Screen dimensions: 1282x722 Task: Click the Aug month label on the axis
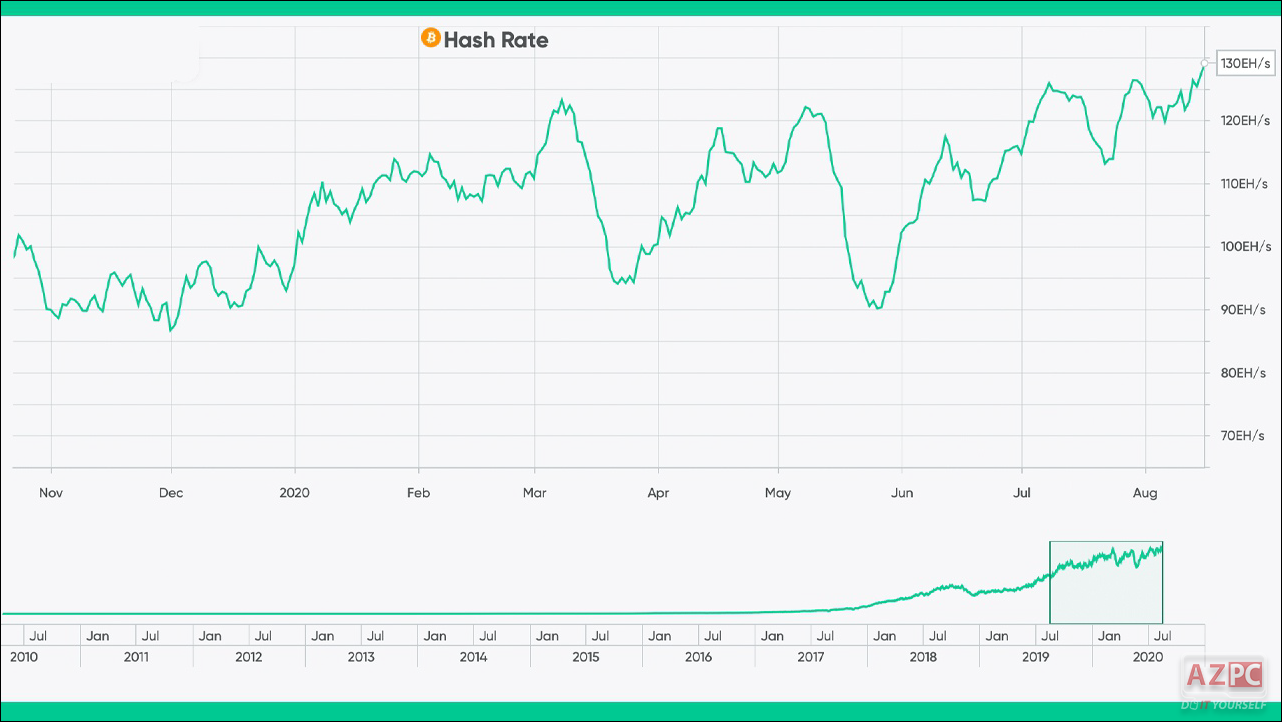pyautogui.click(x=1144, y=492)
